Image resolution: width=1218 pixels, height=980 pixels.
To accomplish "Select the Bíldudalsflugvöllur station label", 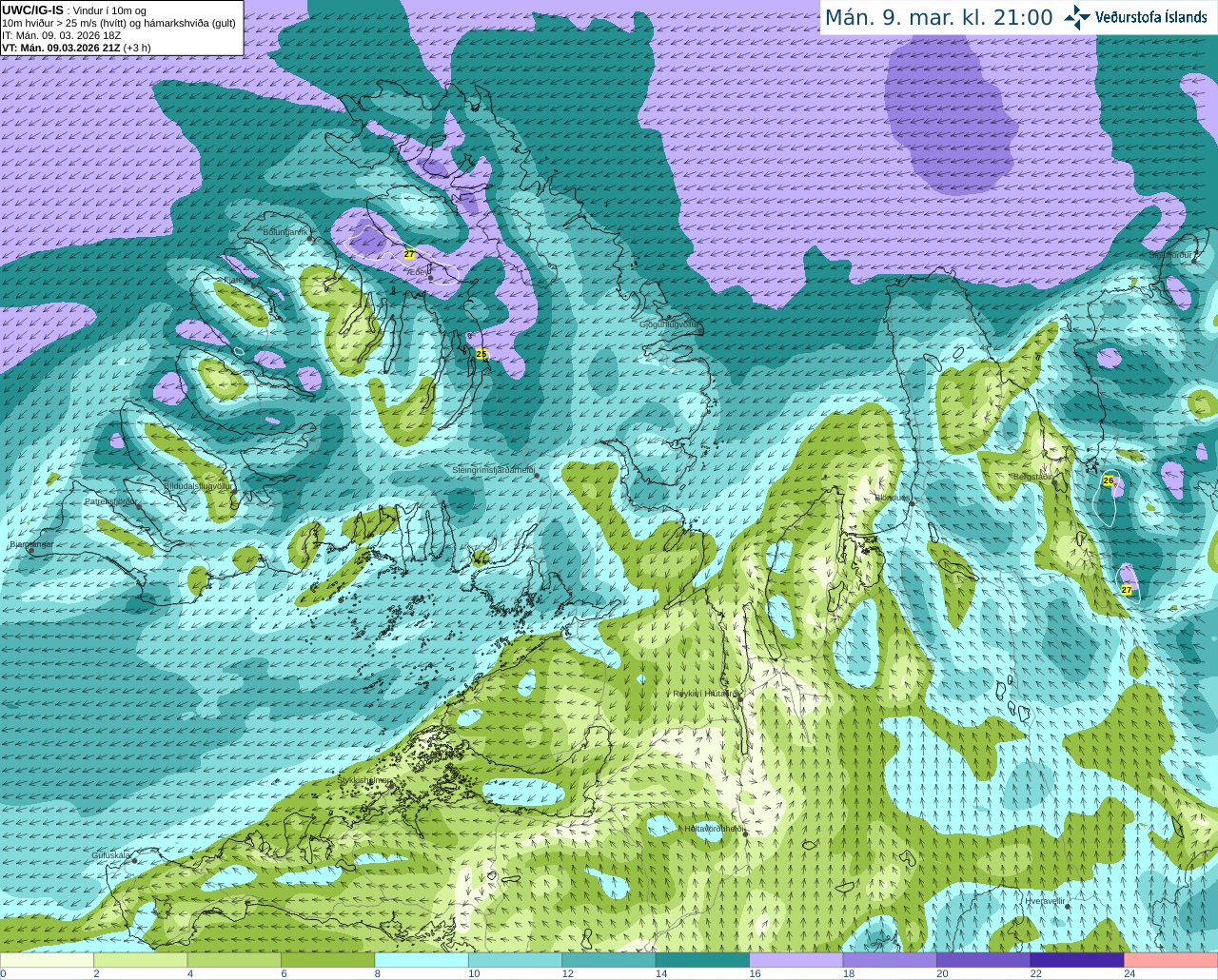I will pos(198,485).
